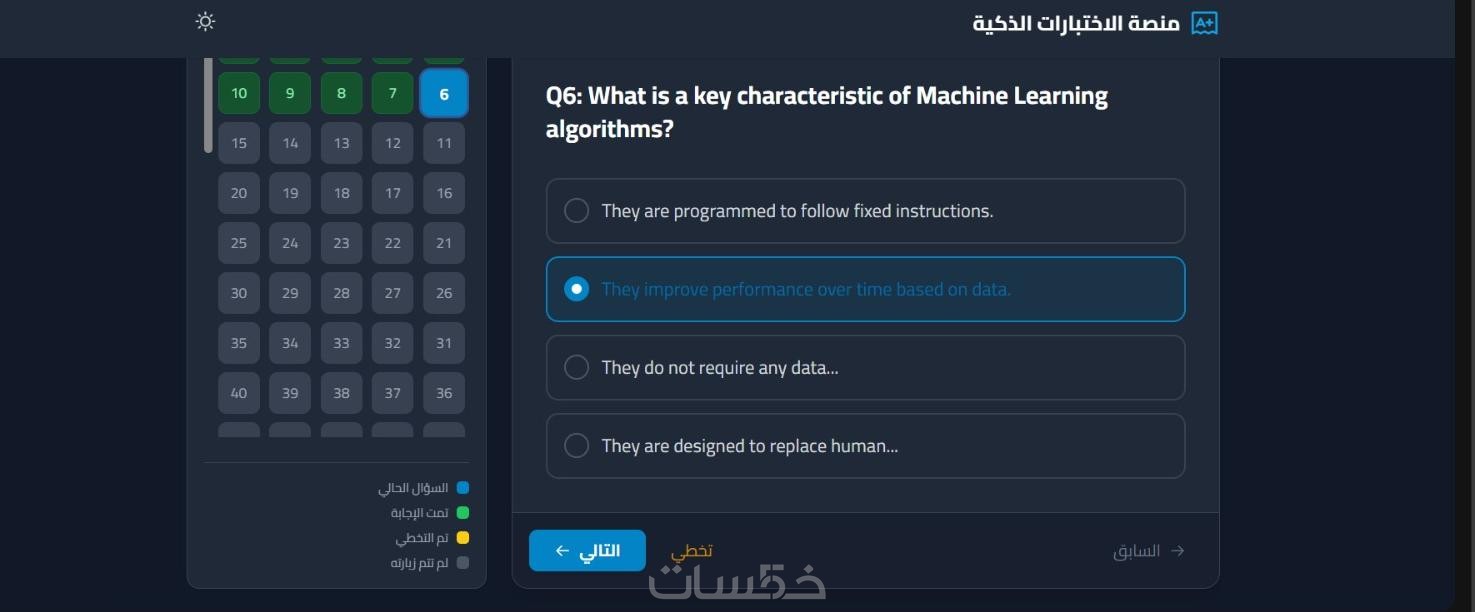Choose radio for 'designed to replace human'
This screenshot has width=1475, height=612.
(577, 445)
